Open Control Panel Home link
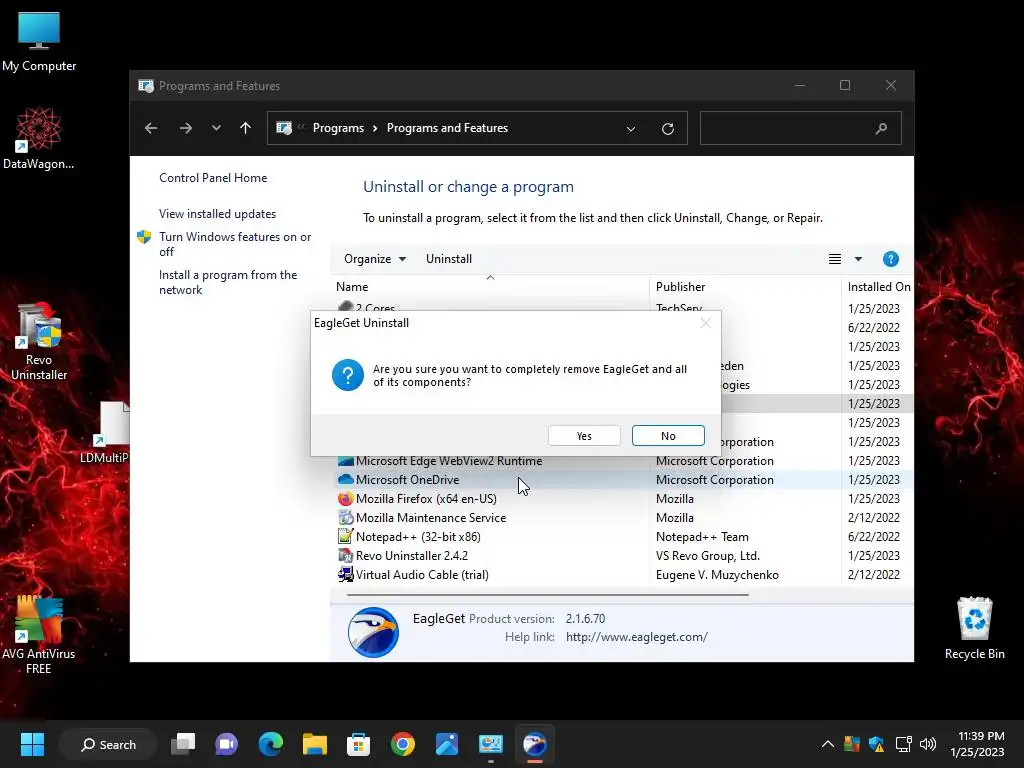The height and width of the screenshot is (768, 1024). [213, 178]
